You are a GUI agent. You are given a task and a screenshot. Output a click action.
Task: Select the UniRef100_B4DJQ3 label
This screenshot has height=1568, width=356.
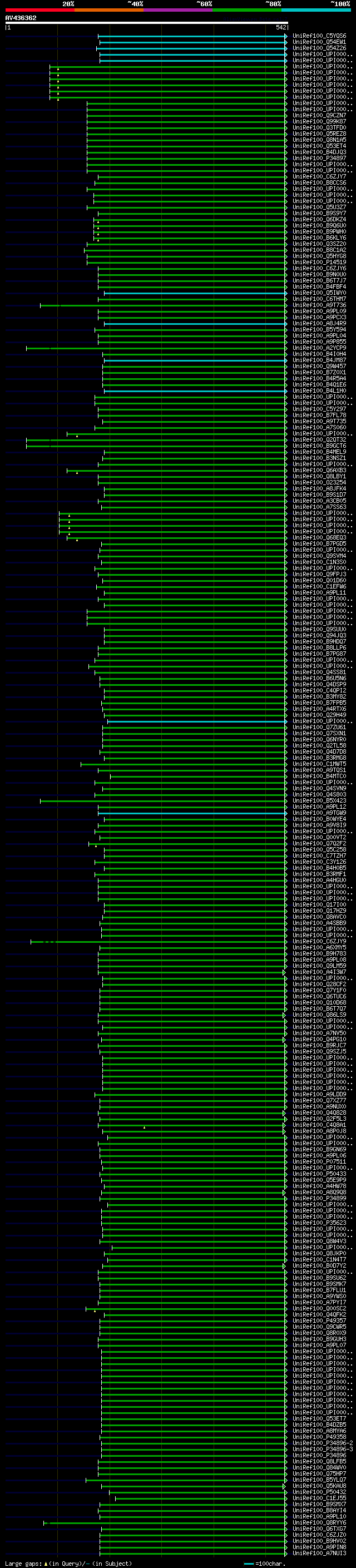click(x=319, y=152)
